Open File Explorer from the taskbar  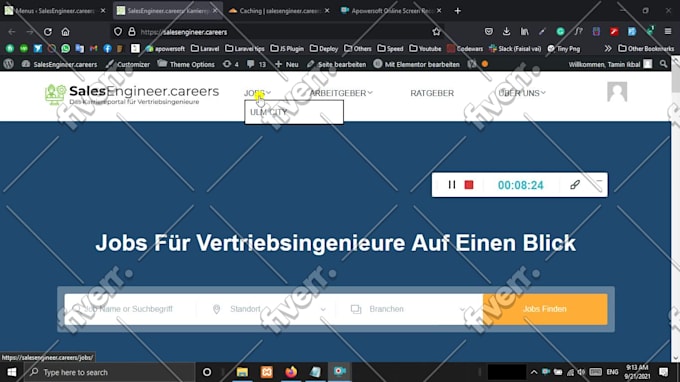[x=242, y=372]
